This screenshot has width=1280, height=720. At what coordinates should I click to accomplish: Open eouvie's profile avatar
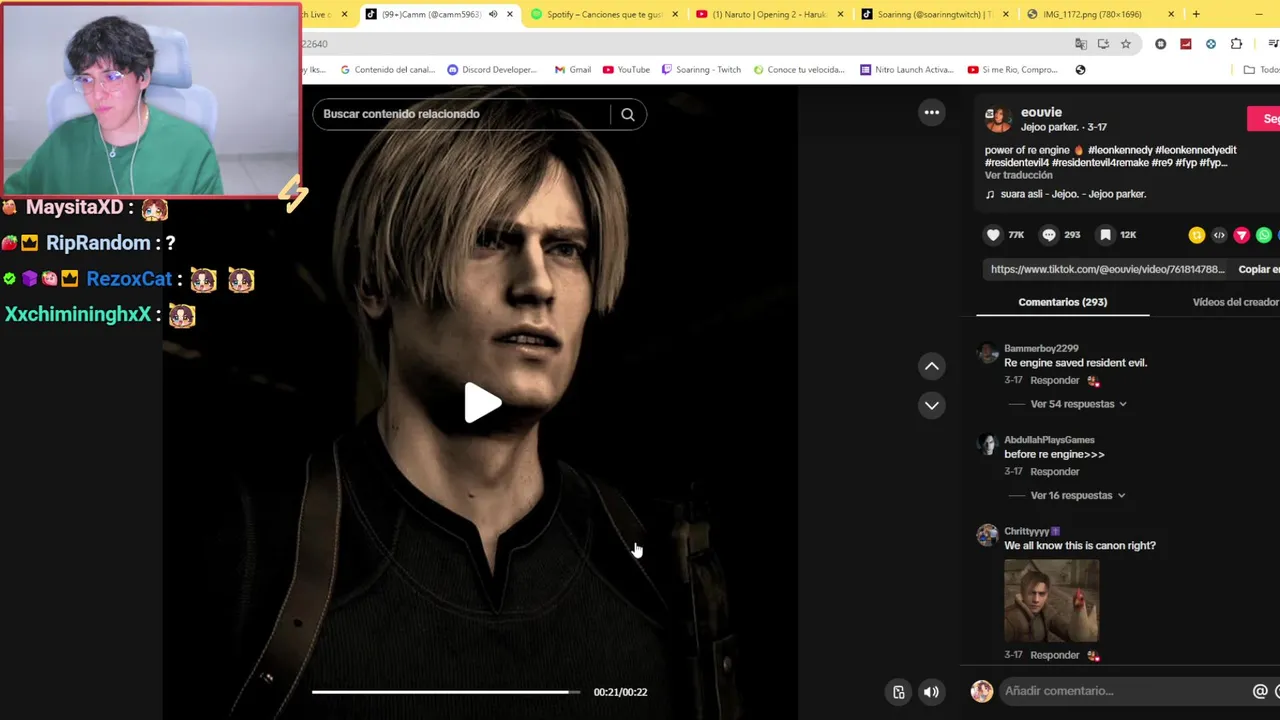(998, 119)
